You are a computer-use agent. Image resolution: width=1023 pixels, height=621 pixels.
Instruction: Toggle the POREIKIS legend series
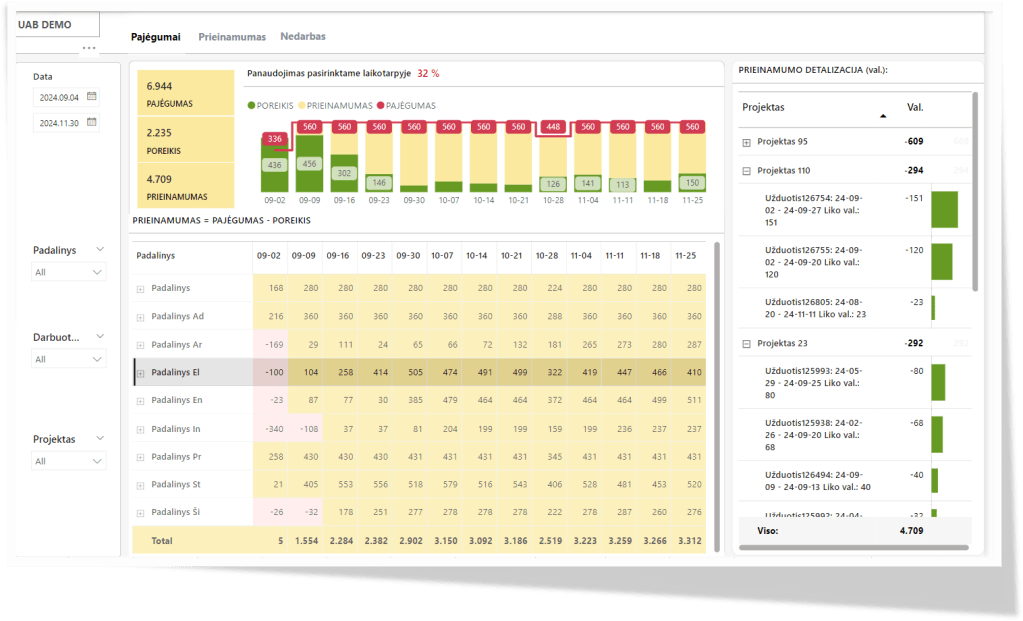[274, 105]
